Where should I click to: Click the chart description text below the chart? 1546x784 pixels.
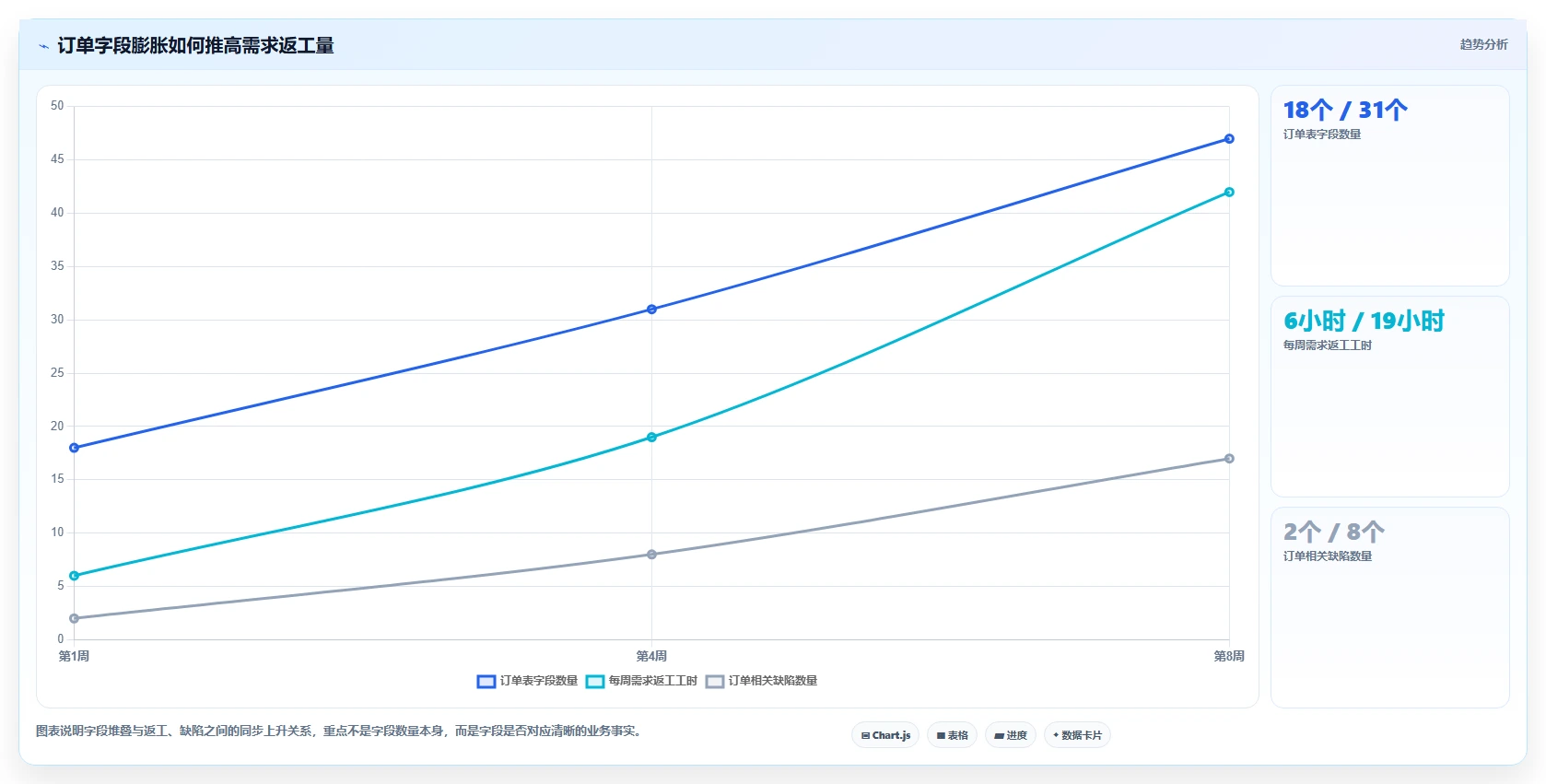[339, 731]
